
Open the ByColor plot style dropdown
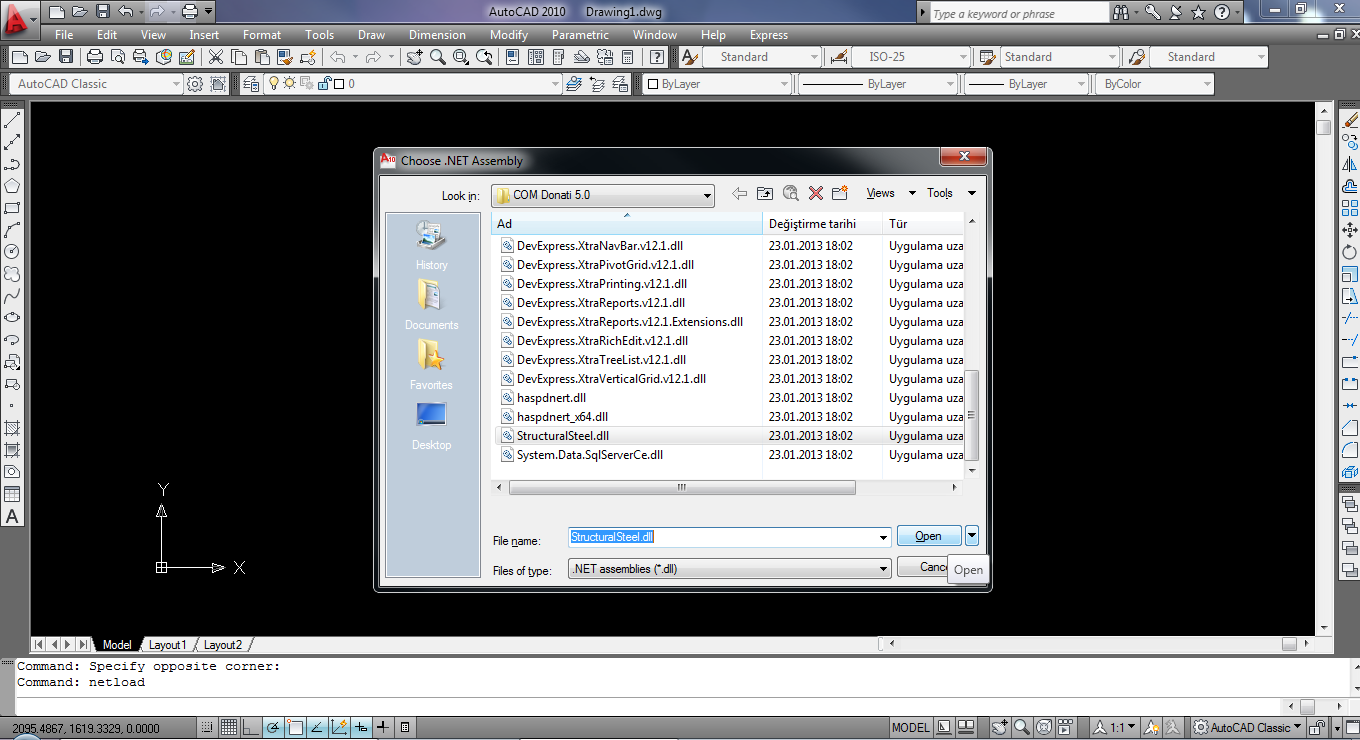click(x=1207, y=84)
